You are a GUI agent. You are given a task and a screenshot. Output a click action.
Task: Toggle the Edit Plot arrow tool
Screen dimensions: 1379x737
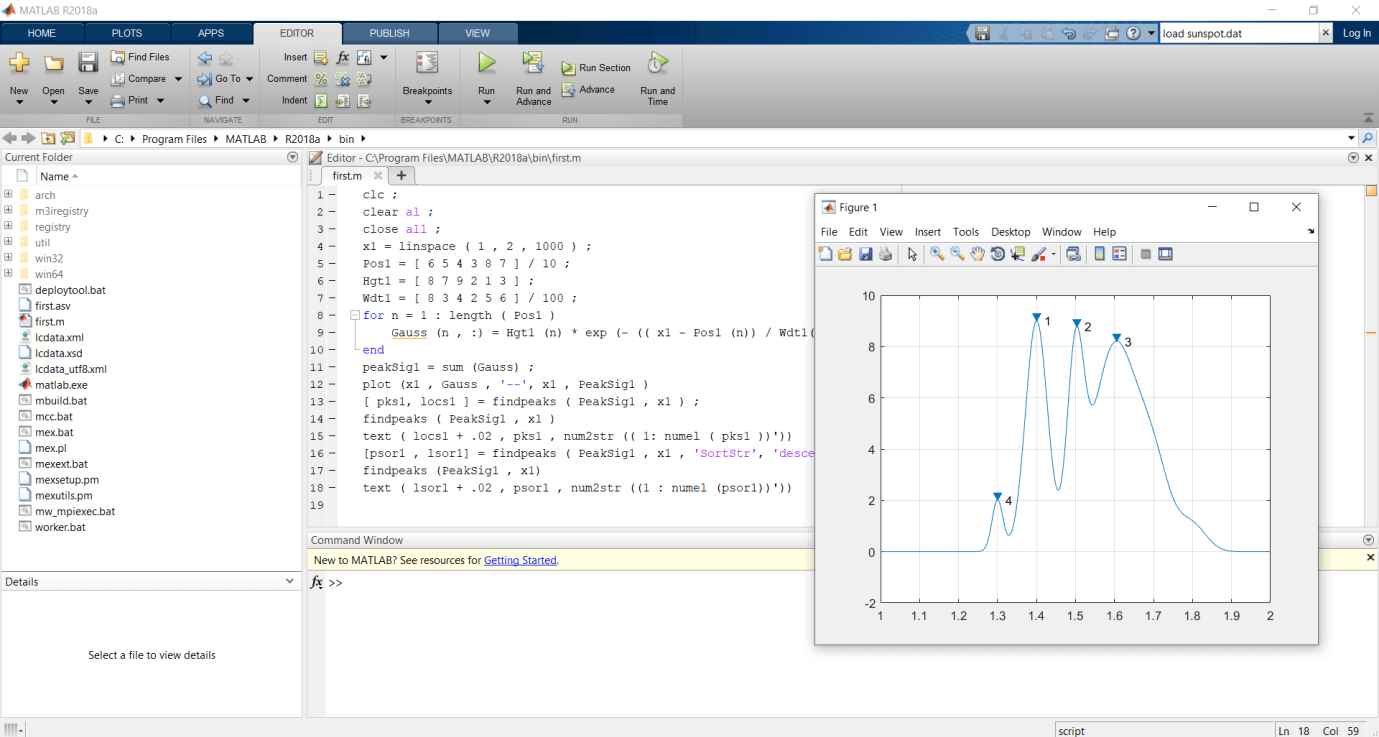click(912, 254)
